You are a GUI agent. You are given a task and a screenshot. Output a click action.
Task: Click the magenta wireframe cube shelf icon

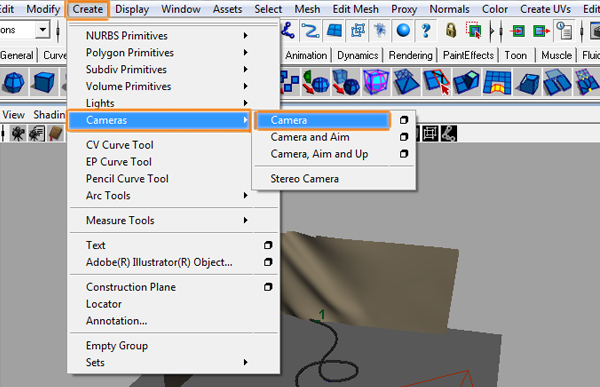click(376, 82)
